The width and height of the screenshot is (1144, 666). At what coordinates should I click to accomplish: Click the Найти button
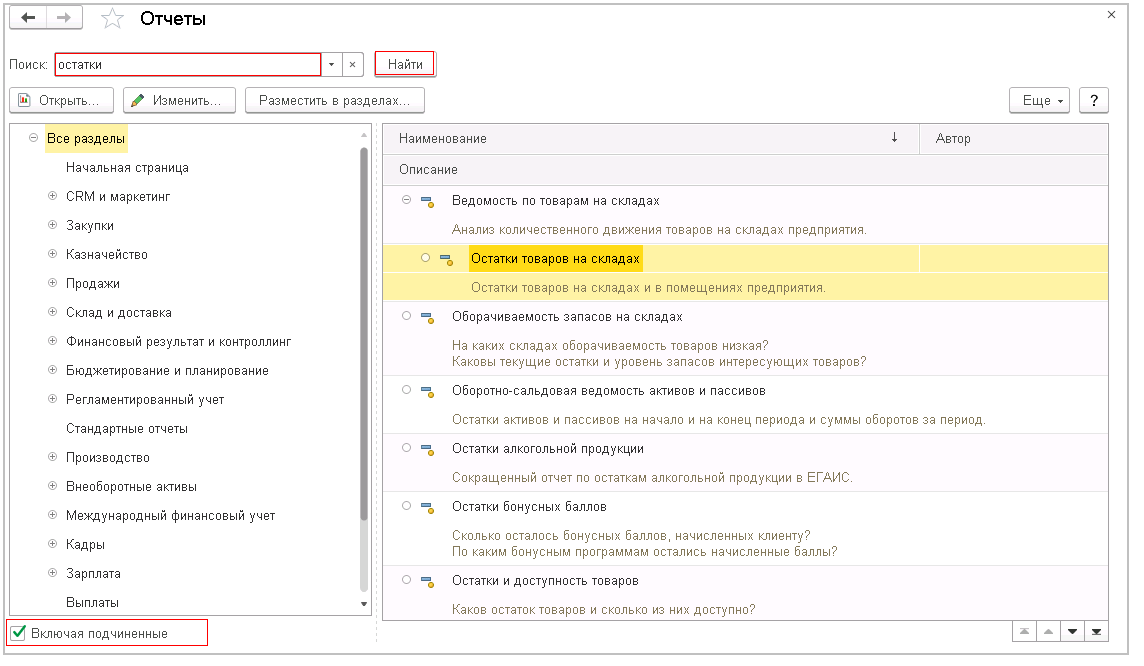405,64
